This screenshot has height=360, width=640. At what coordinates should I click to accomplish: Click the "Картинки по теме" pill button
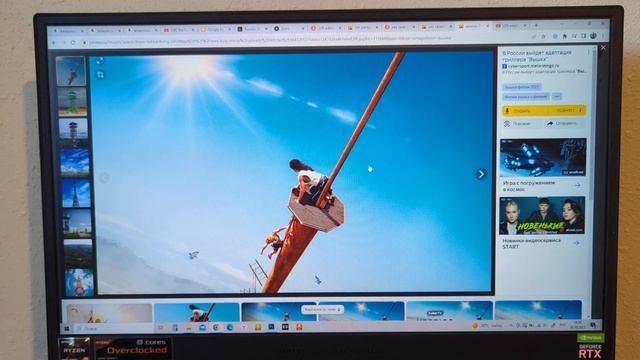coord(322,309)
